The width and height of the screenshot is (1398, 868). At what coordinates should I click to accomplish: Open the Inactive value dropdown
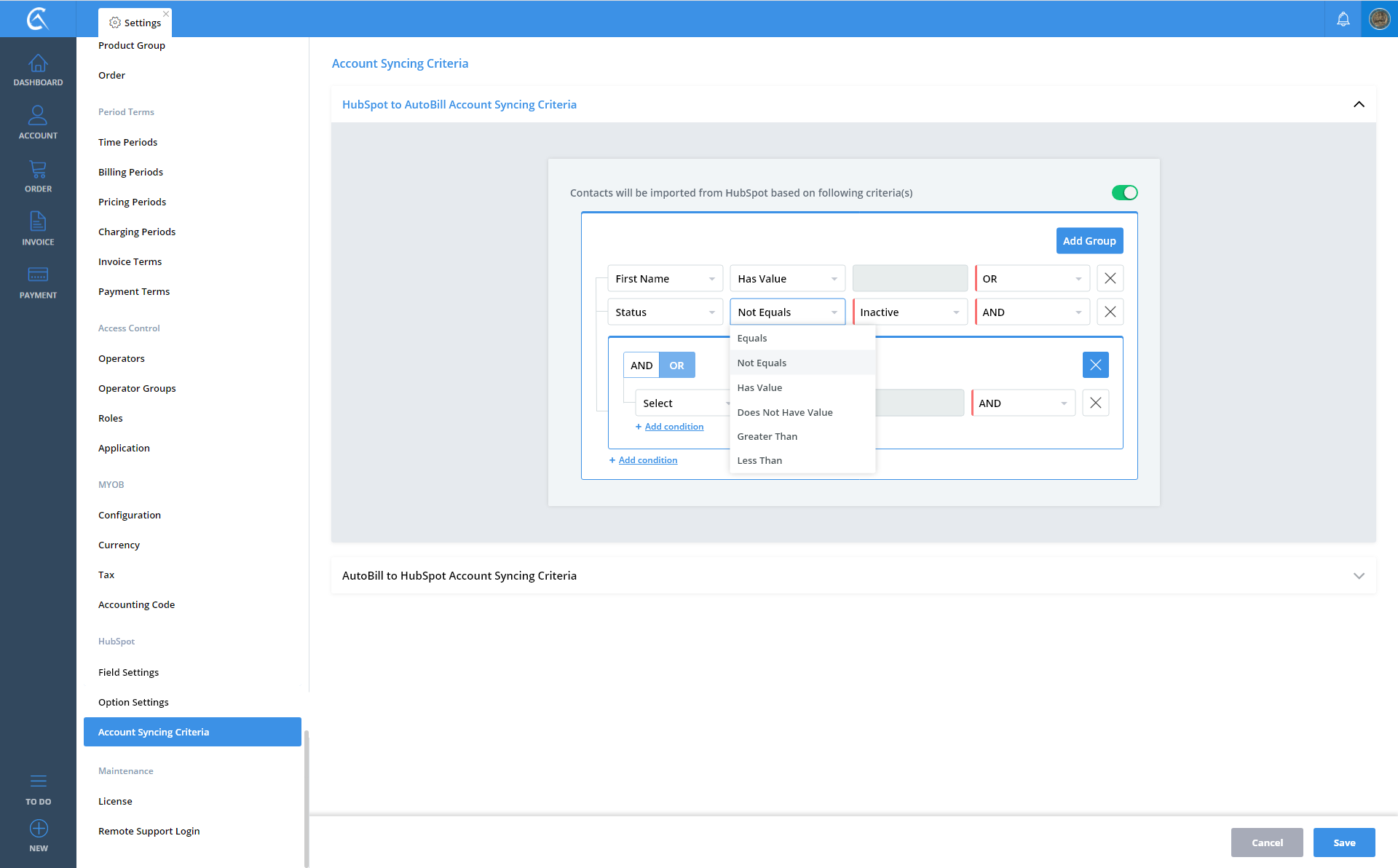[x=909, y=312]
